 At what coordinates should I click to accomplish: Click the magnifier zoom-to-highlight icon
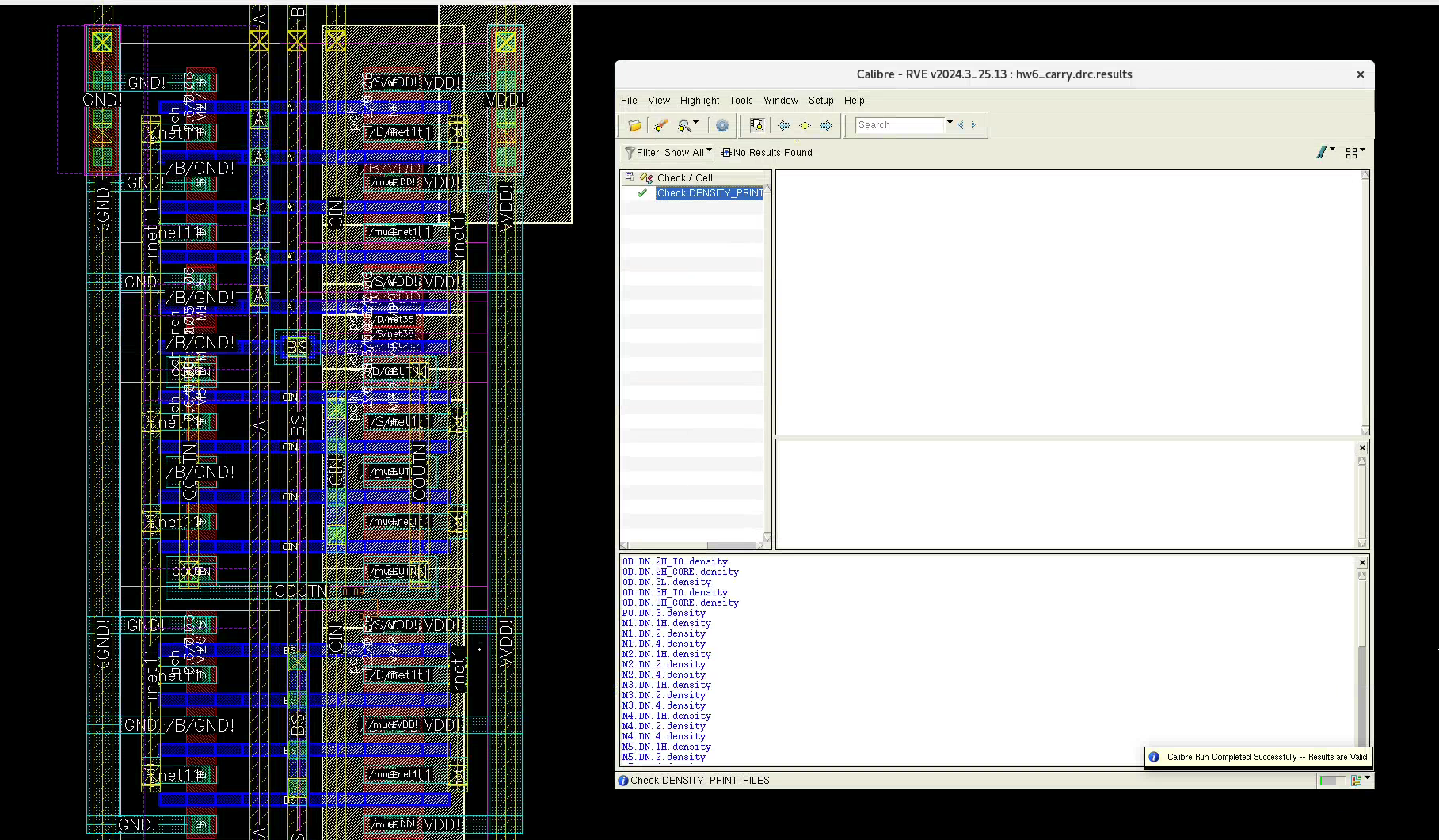[x=685, y=125]
